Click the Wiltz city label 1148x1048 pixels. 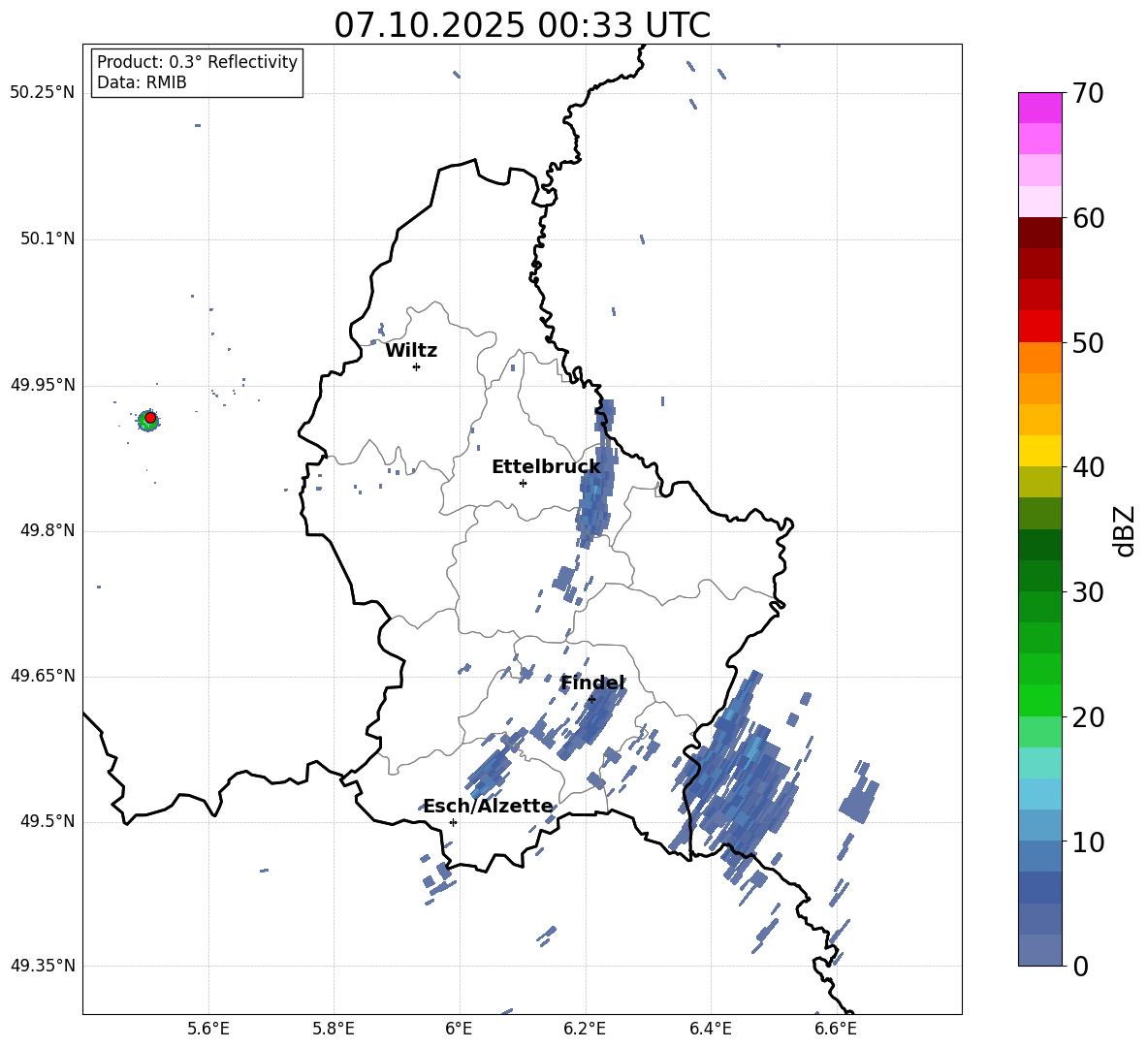[411, 351]
